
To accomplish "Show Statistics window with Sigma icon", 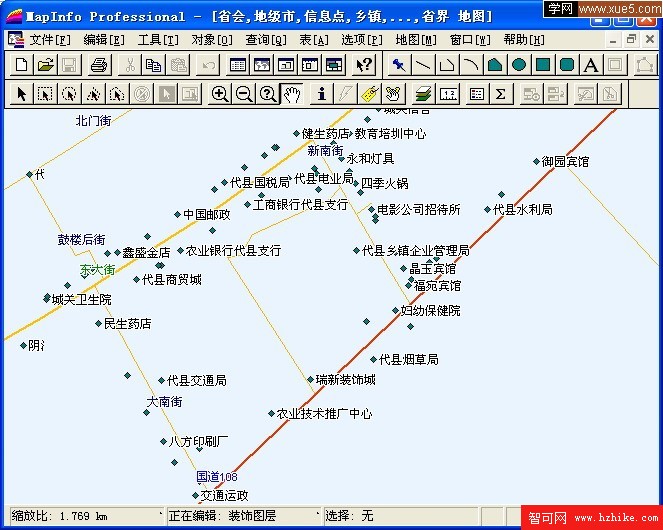I will coord(501,93).
